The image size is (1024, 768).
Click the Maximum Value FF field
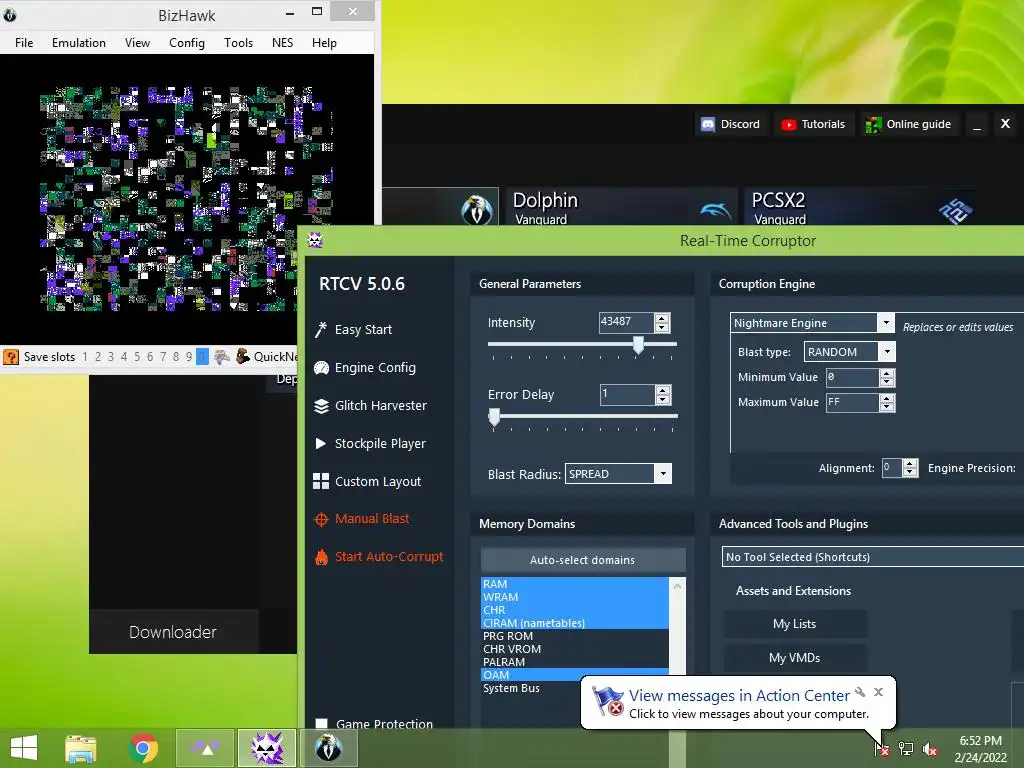[852, 402]
